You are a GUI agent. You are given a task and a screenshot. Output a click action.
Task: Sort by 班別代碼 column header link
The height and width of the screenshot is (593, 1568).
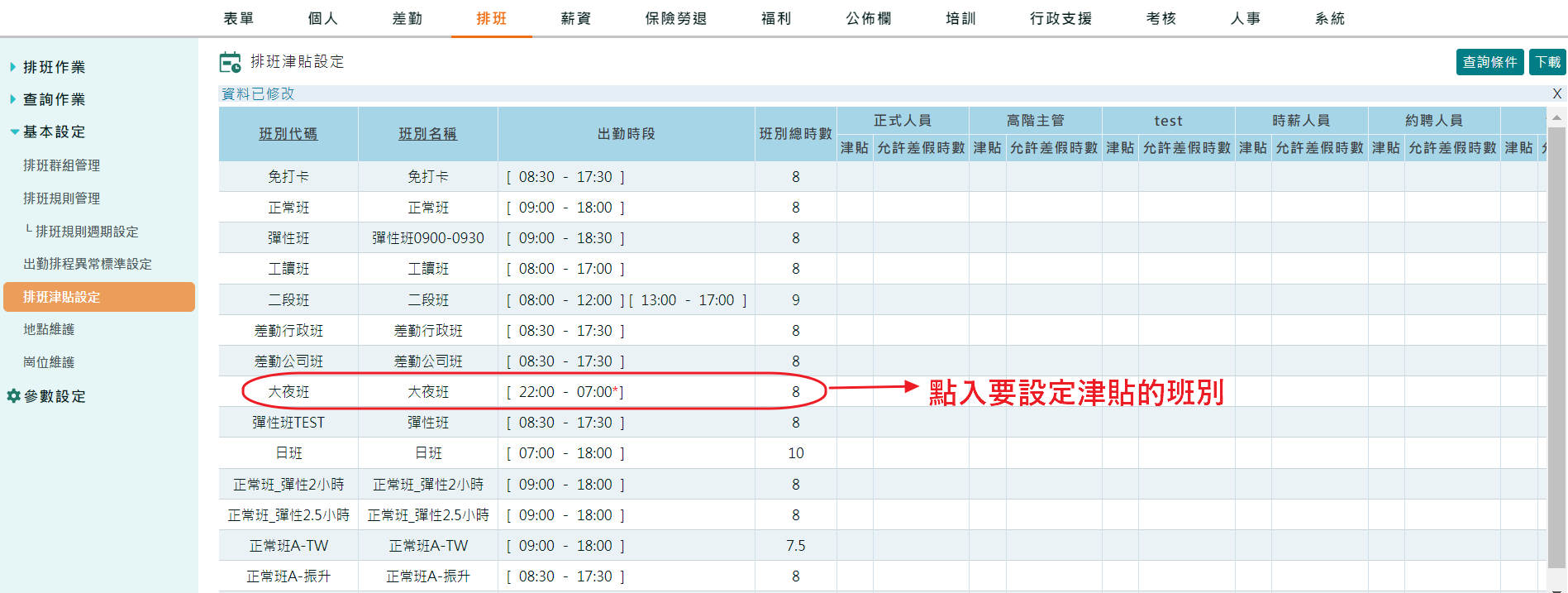coord(288,134)
